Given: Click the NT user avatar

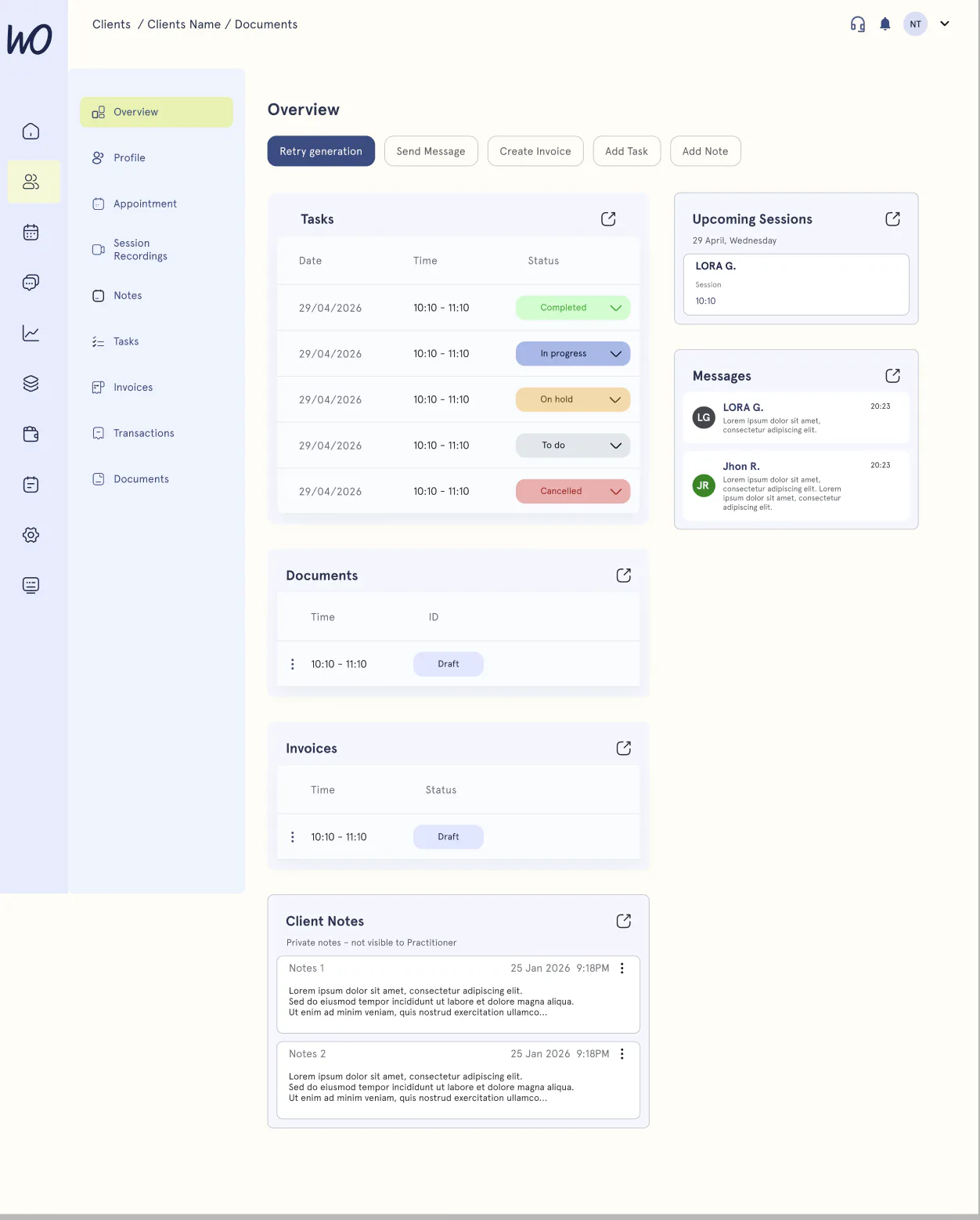Looking at the screenshot, I should coord(915,24).
